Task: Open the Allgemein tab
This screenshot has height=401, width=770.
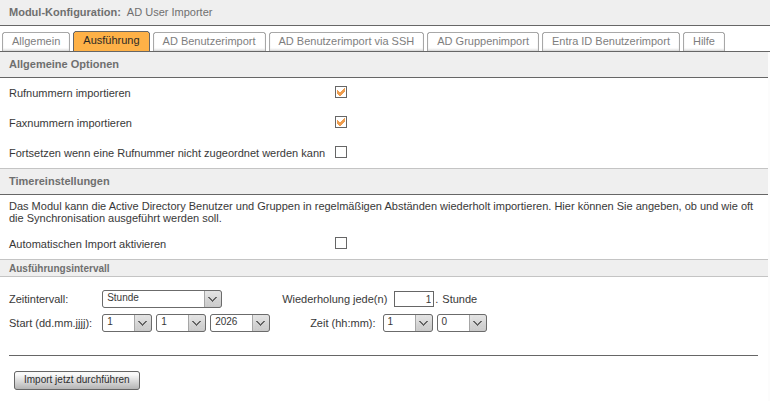Action: tap(35, 42)
